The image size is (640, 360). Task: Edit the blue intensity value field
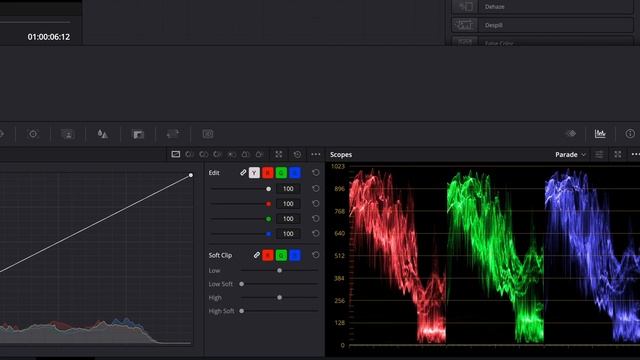[x=288, y=233]
